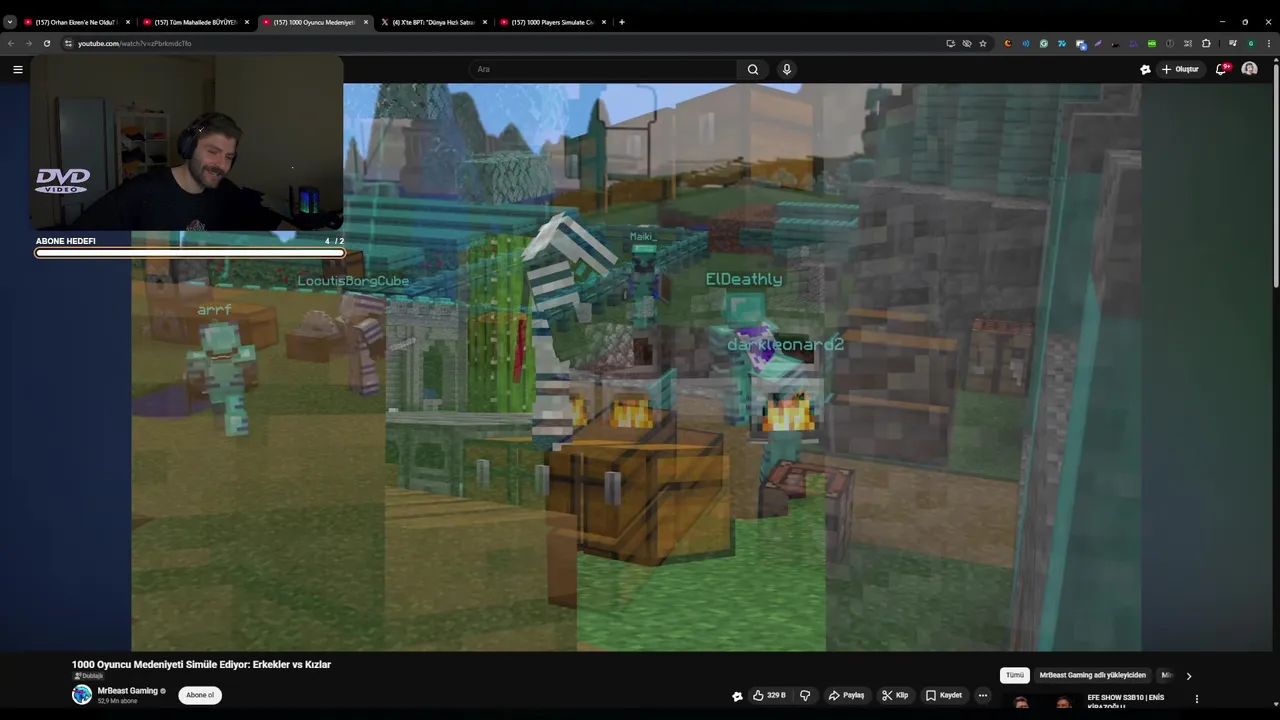Click the MrBeast Gaming channel avatar
This screenshot has height=720, width=1280.
[82, 695]
